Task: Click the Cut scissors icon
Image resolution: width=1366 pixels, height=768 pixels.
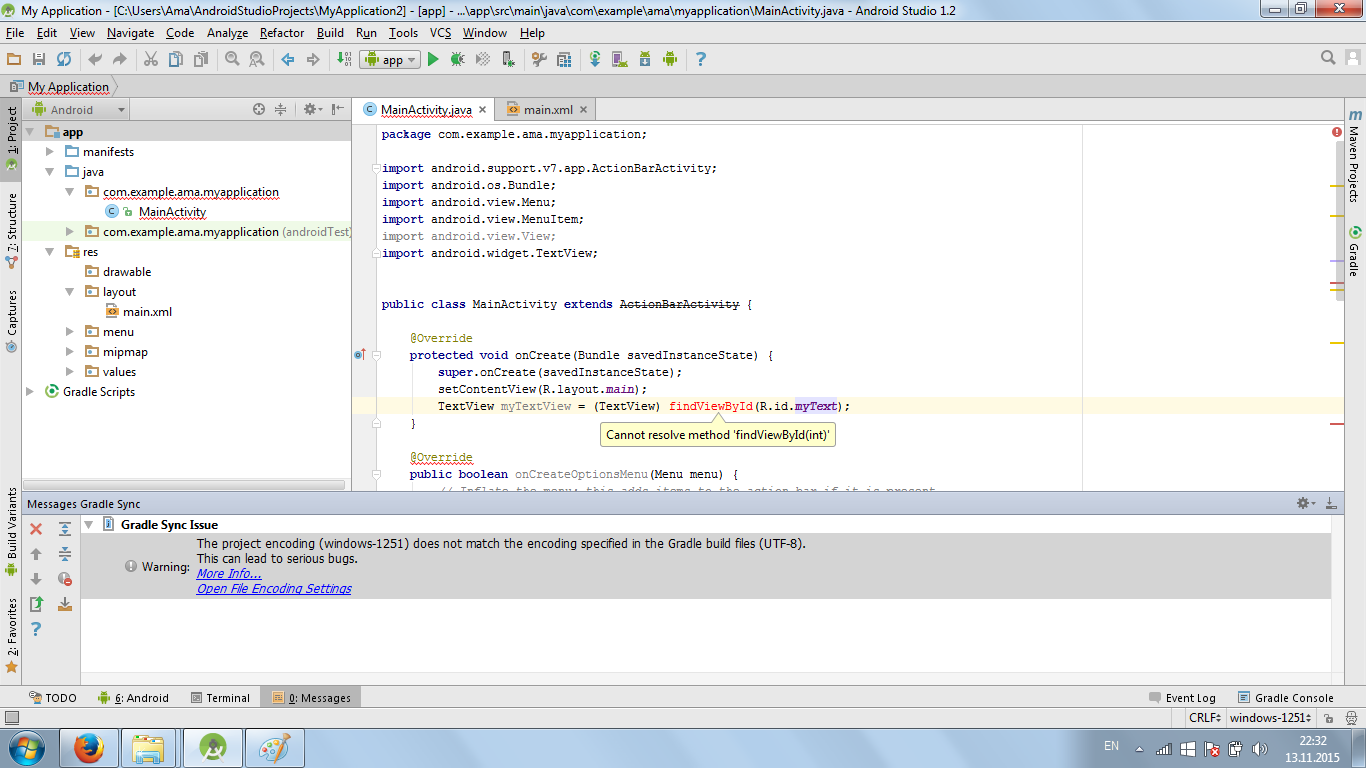Action: coord(151,59)
